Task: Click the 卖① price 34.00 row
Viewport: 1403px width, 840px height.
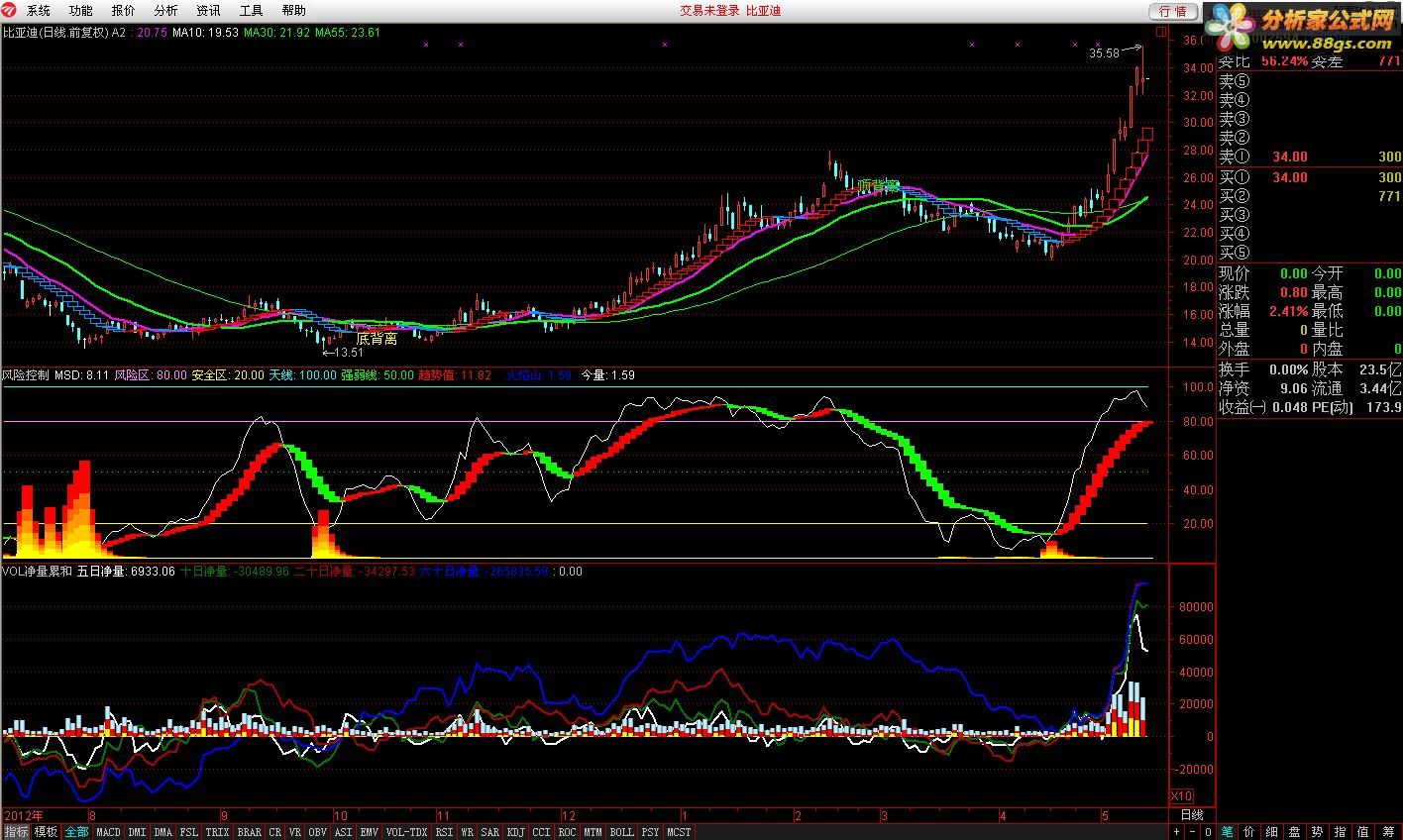Action: coord(1310,157)
